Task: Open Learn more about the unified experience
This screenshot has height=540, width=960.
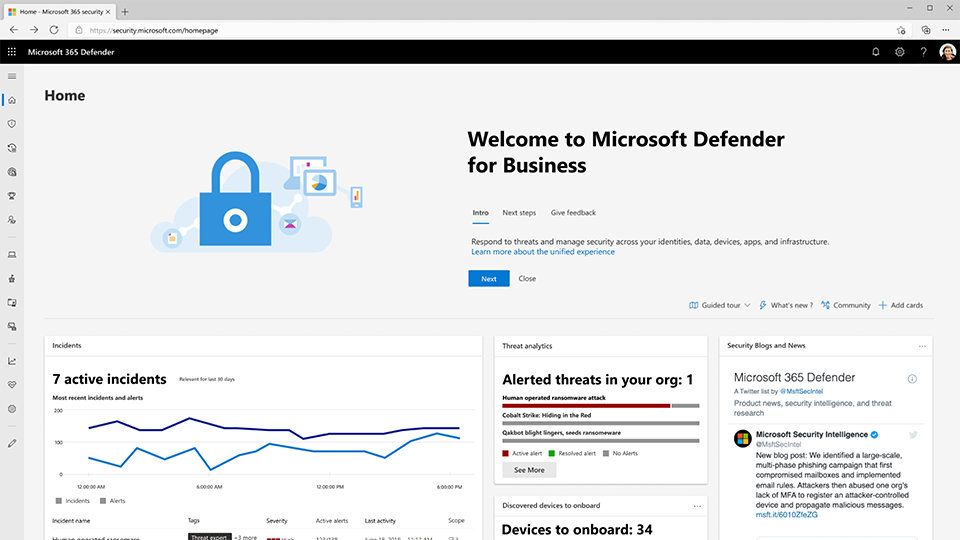Action: (542, 252)
